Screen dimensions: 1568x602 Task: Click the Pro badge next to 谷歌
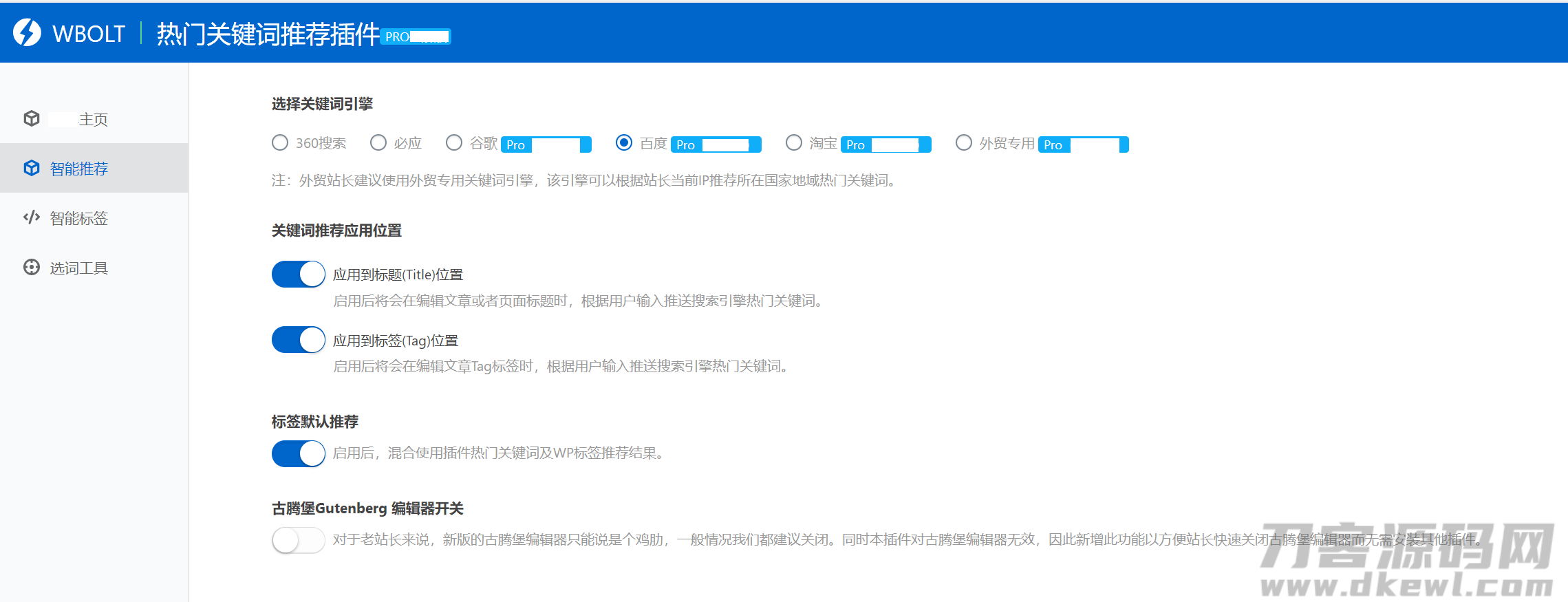[x=546, y=144]
